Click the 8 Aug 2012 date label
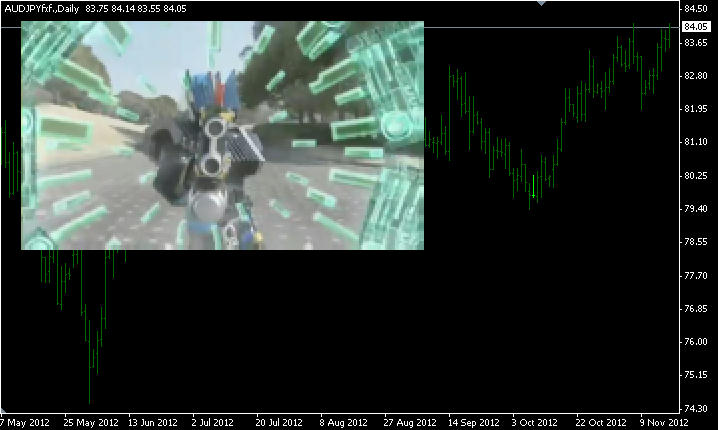718x430 pixels. point(343,422)
